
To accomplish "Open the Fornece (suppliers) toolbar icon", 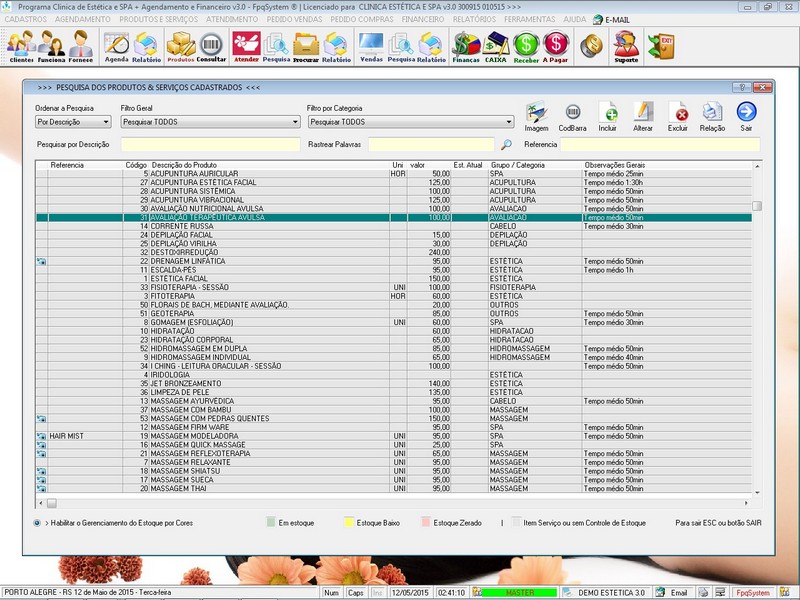I will click(x=81, y=46).
